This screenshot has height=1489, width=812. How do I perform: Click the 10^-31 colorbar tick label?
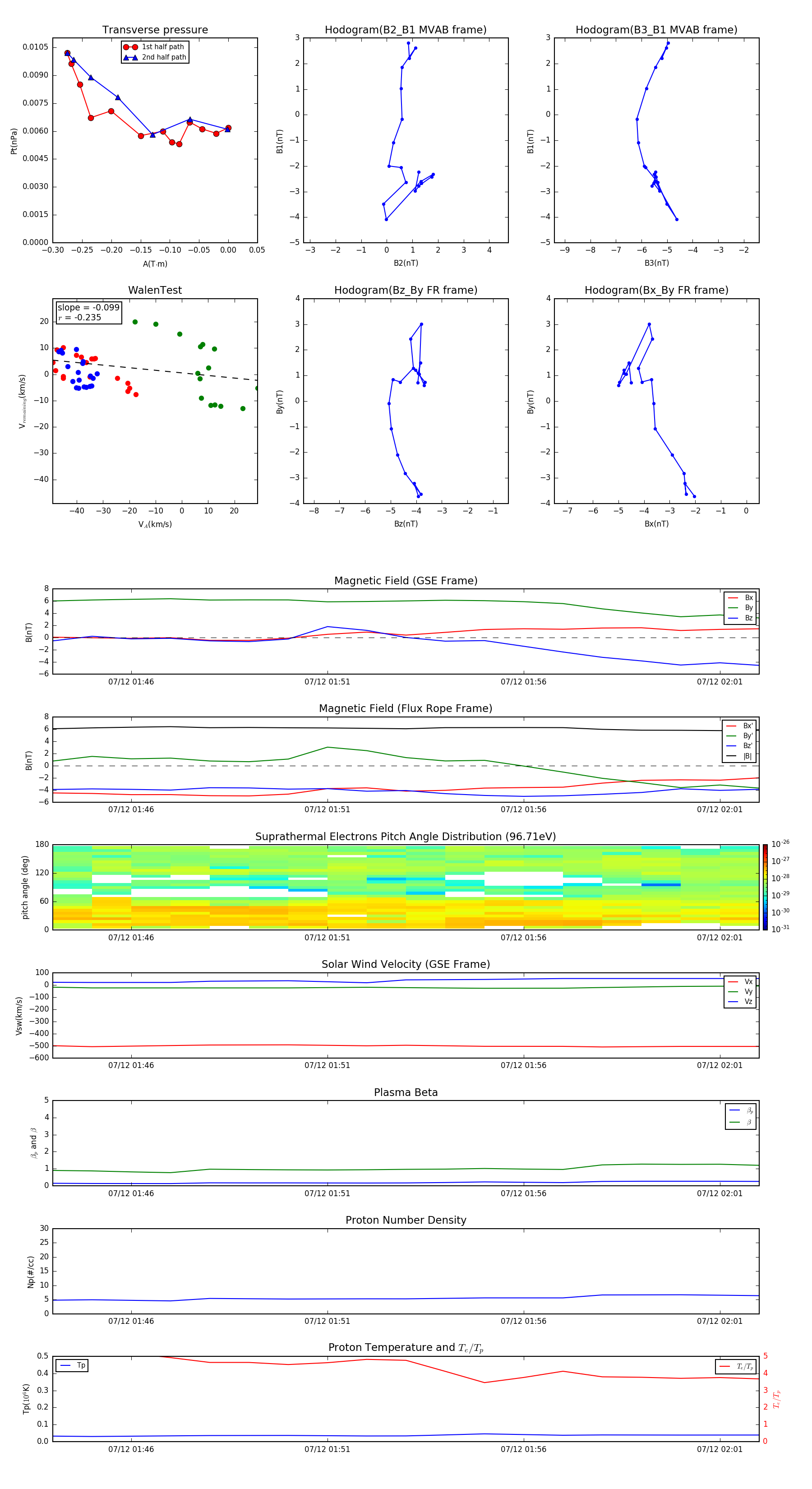click(780, 929)
